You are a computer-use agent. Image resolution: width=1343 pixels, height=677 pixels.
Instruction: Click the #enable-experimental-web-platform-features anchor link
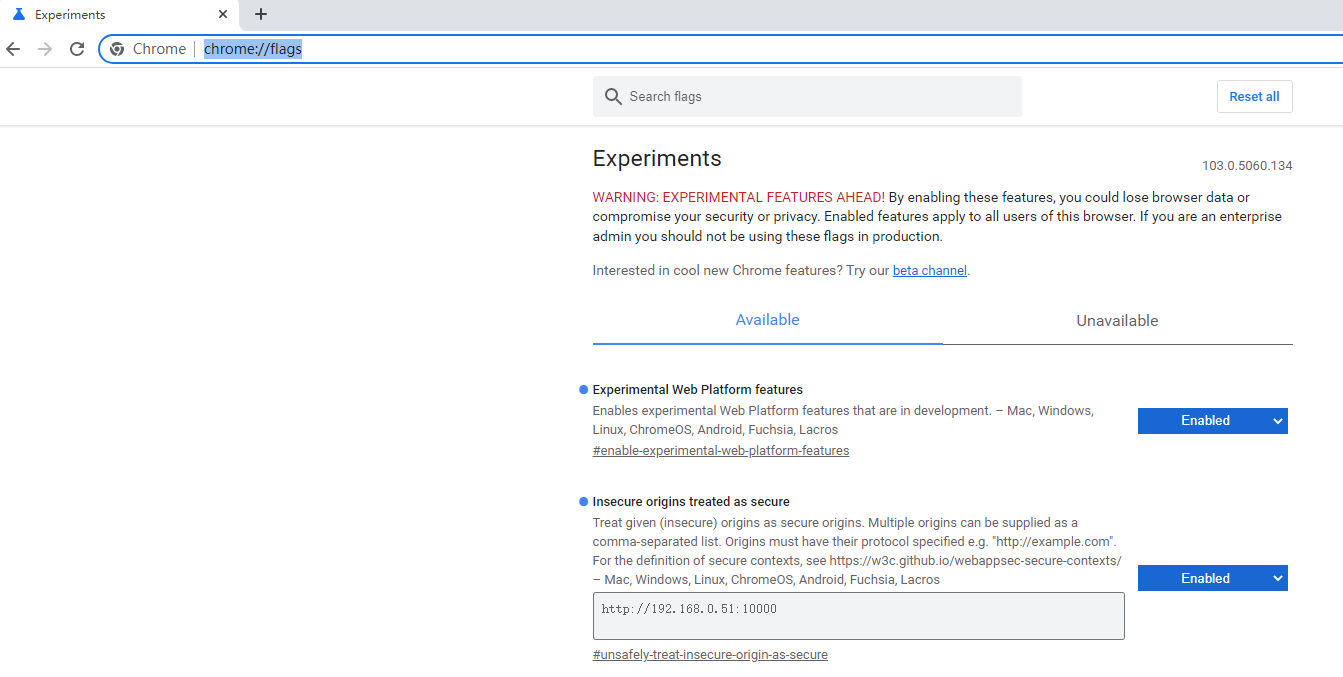pyautogui.click(x=720, y=451)
